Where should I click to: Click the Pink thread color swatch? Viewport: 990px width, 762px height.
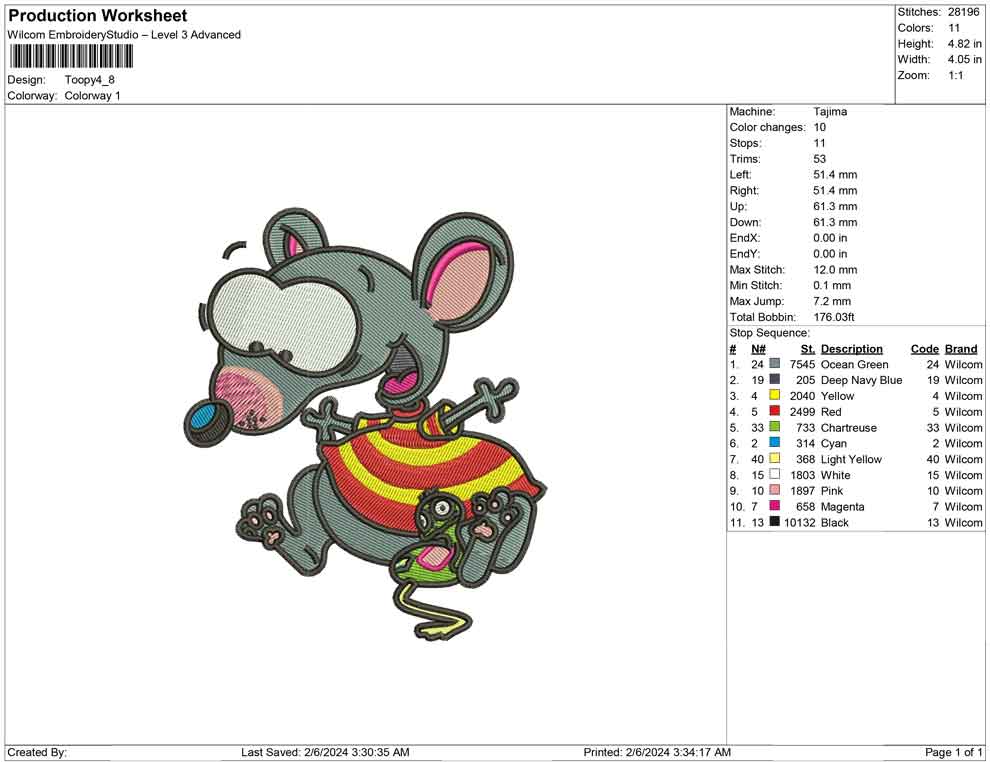[775, 490]
